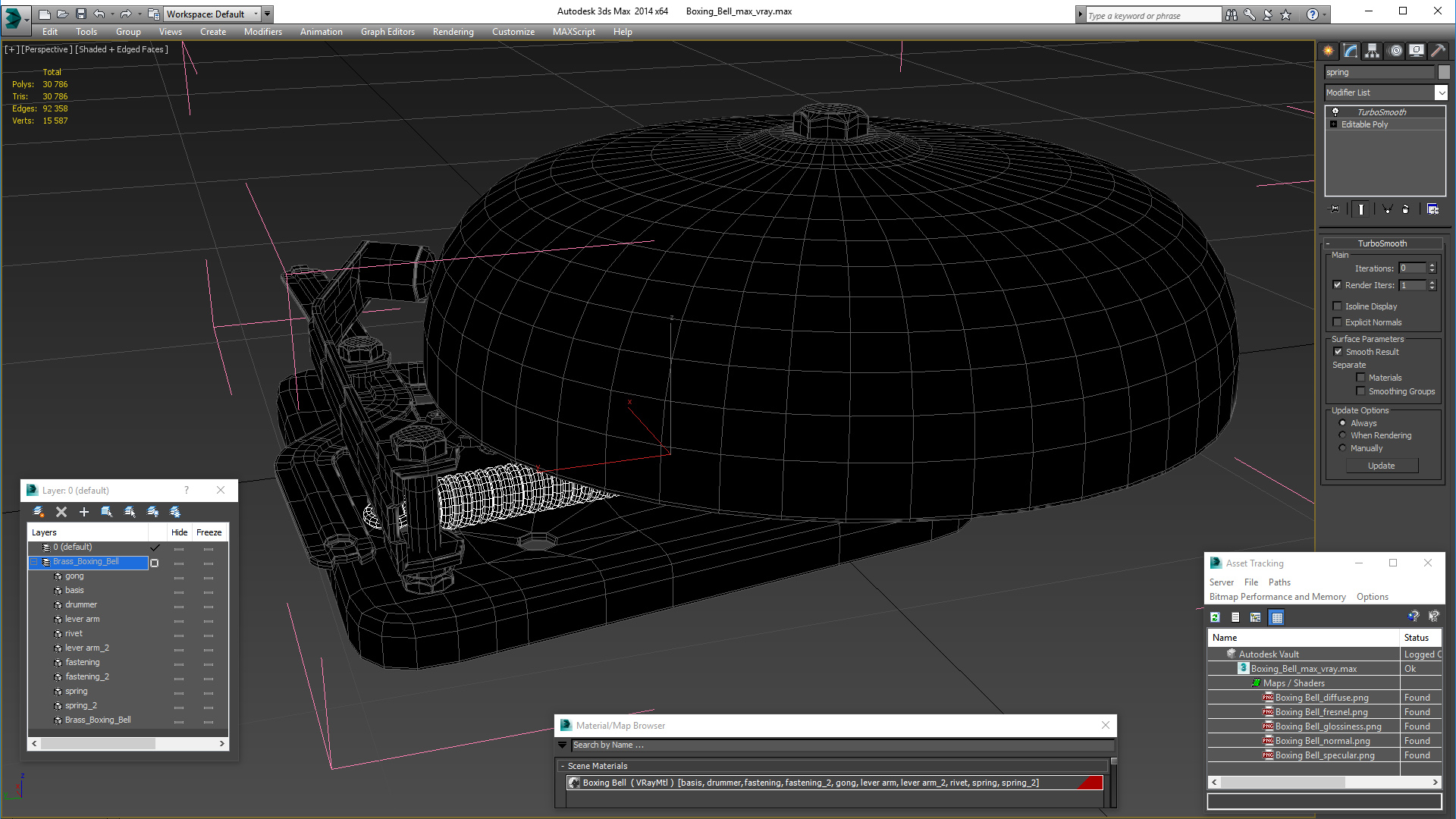Open the Motion panel icon
This screenshot has width=1456, height=819.
point(1395,51)
